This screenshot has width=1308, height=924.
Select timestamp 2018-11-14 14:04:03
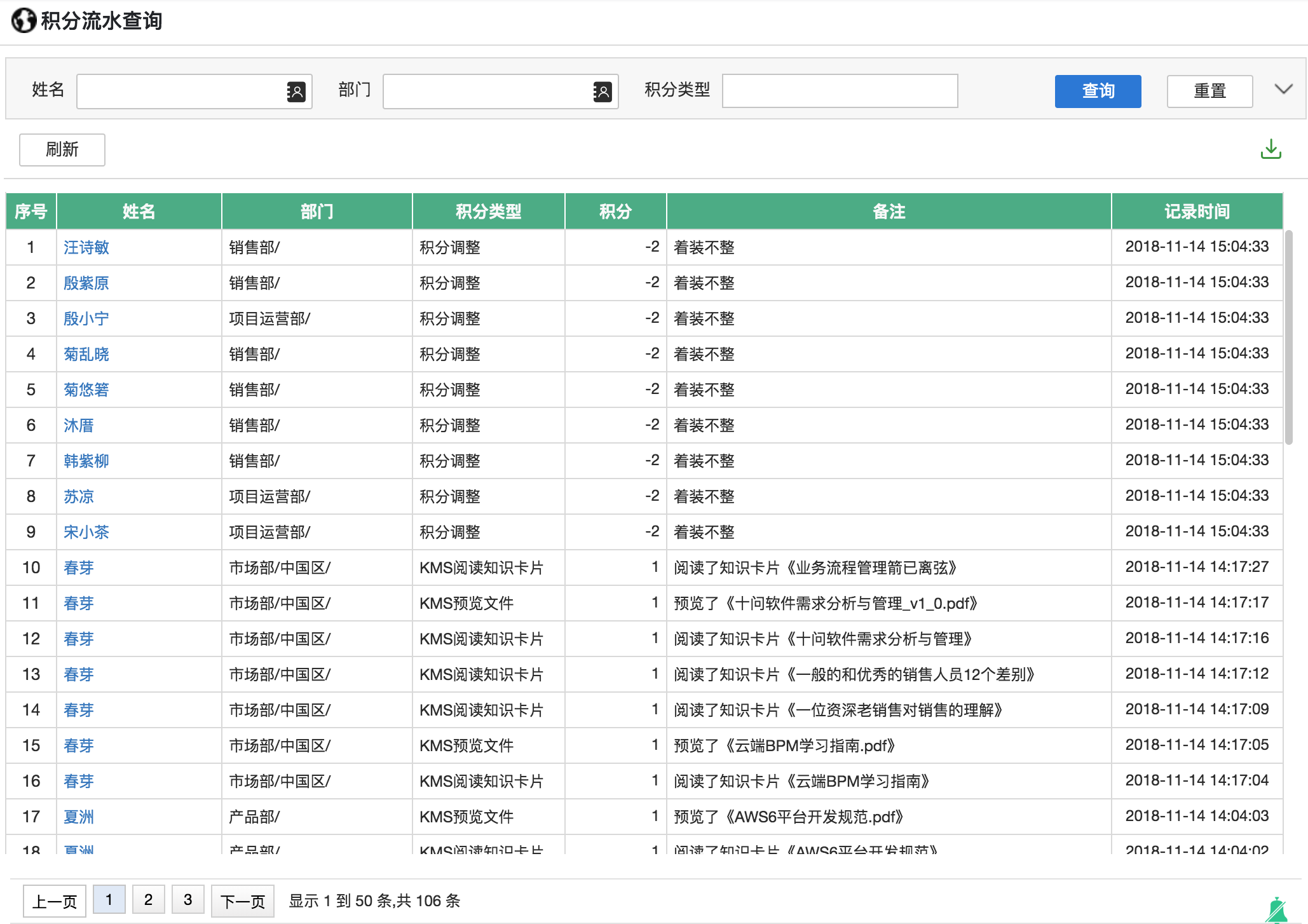[1197, 816]
